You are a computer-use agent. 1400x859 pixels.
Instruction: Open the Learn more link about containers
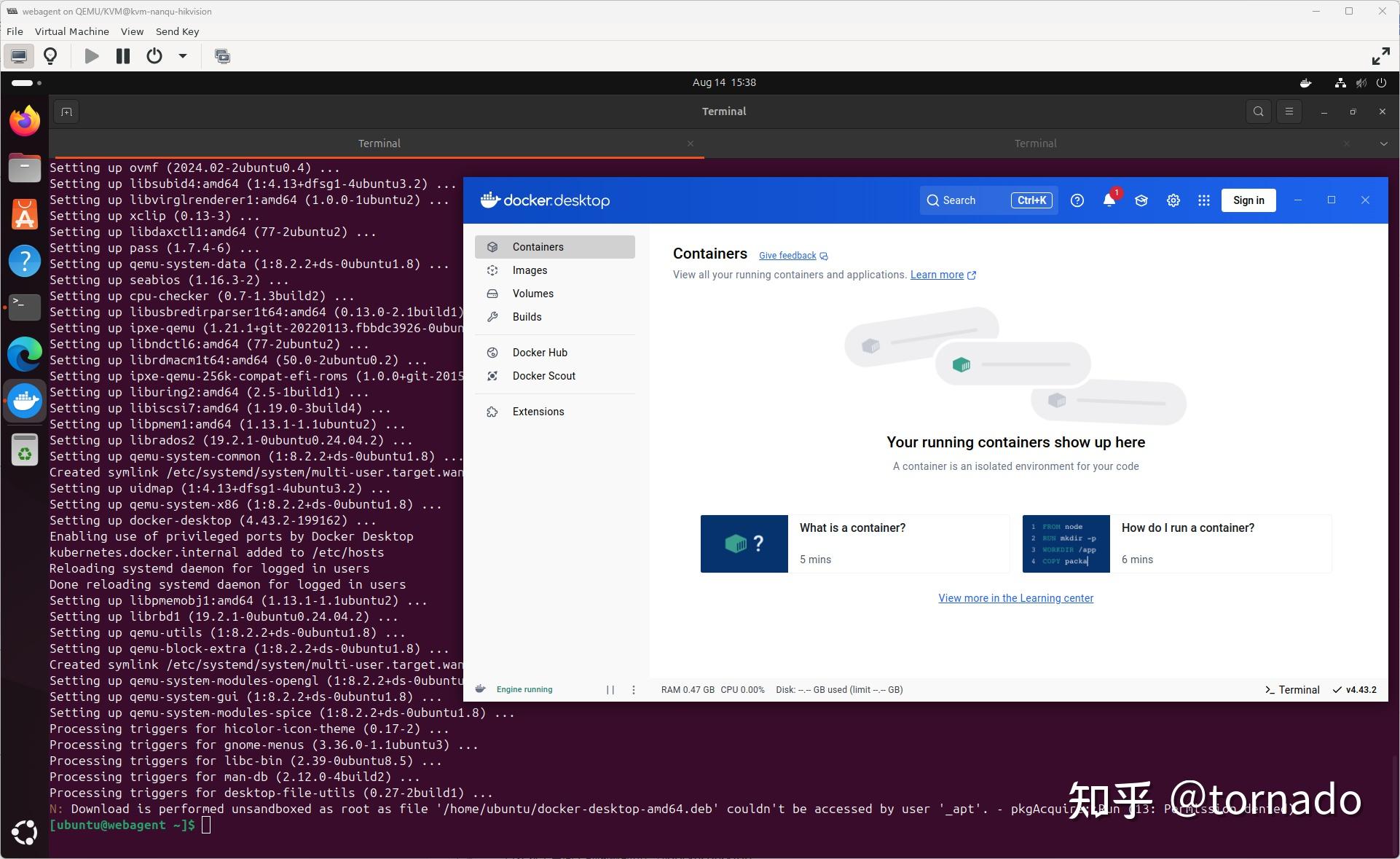(x=937, y=275)
